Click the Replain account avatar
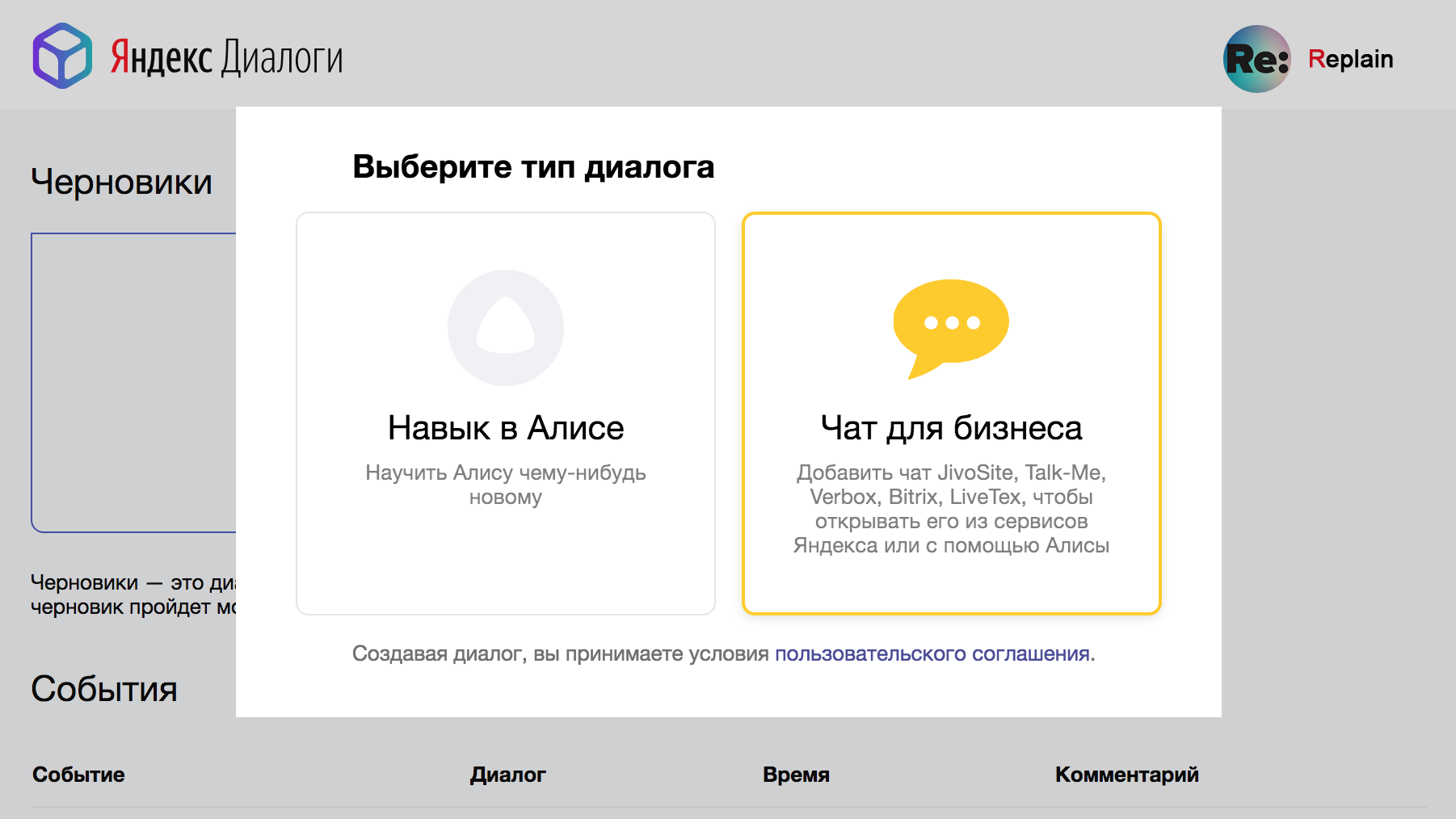Viewport: 1456px width, 819px height. pyautogui.click(x=1256, y=59)
